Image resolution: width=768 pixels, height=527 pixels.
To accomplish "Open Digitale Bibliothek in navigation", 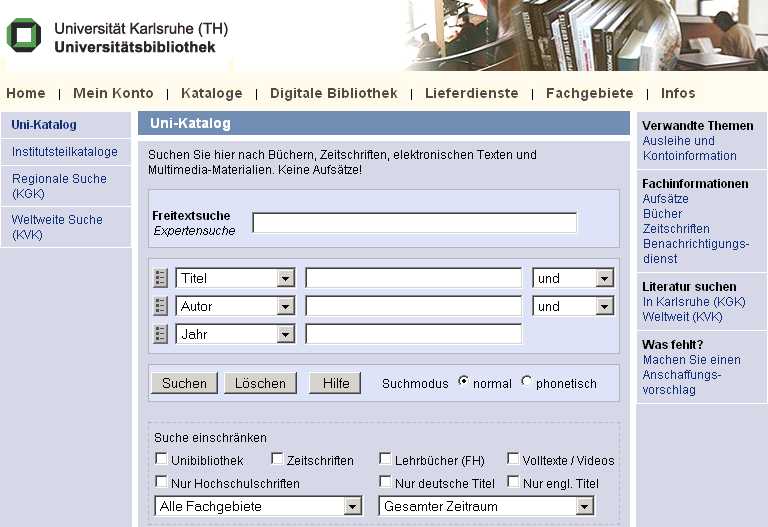I will 334,93.
